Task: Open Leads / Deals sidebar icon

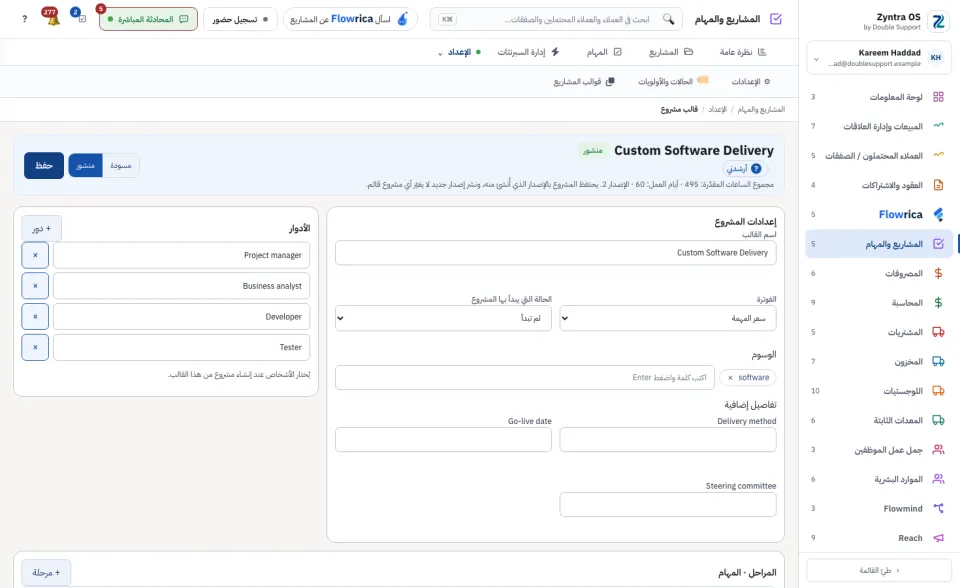Action: pyautogui.click(x=938, y=156)
